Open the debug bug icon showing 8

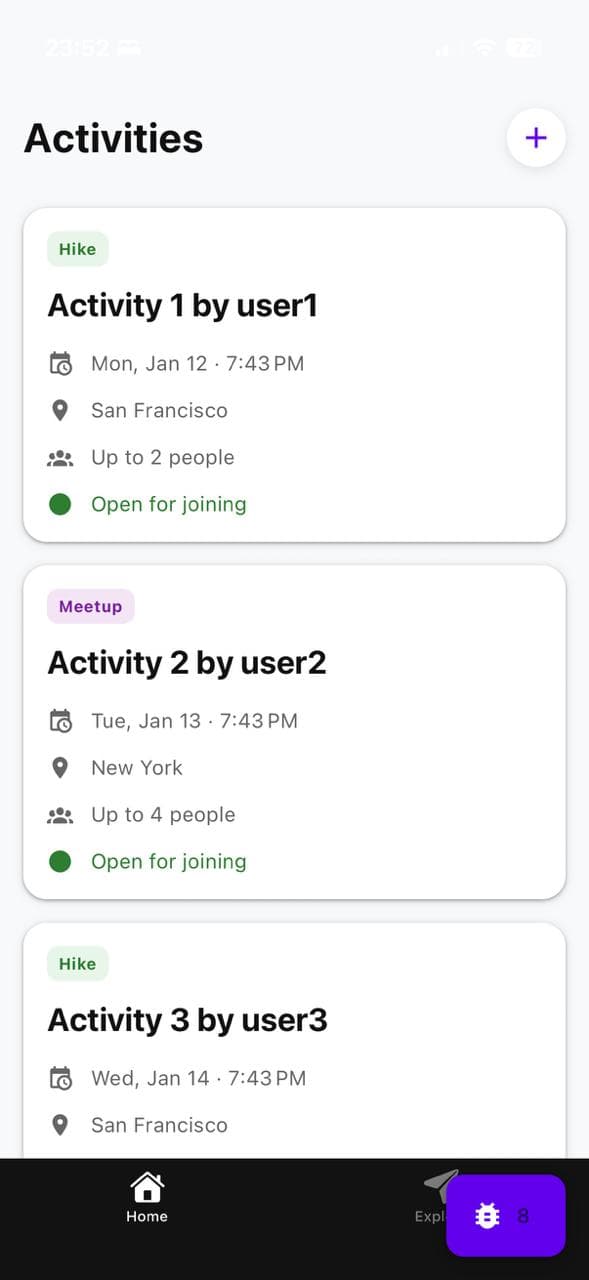(x=487, y=1216)
